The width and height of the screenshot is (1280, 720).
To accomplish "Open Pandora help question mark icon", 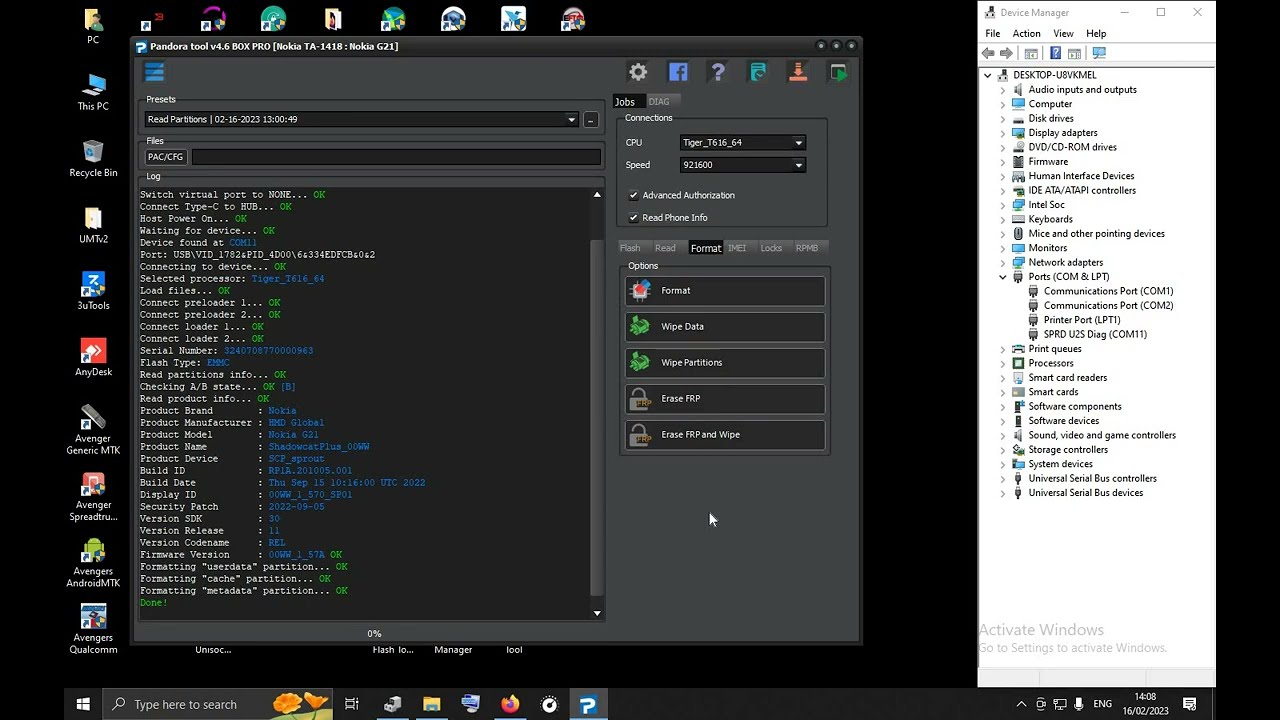I will point(718,72).
